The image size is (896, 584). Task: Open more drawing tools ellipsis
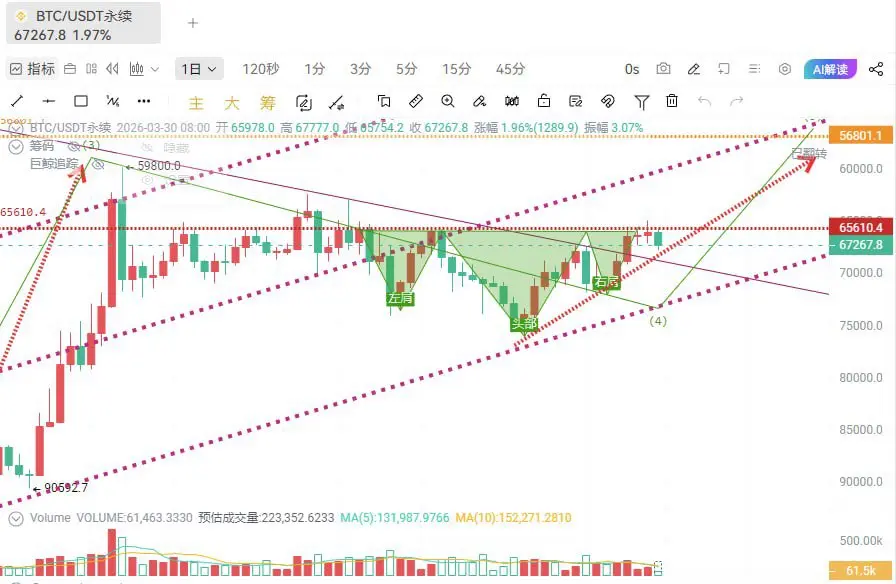tap(144, 101)
